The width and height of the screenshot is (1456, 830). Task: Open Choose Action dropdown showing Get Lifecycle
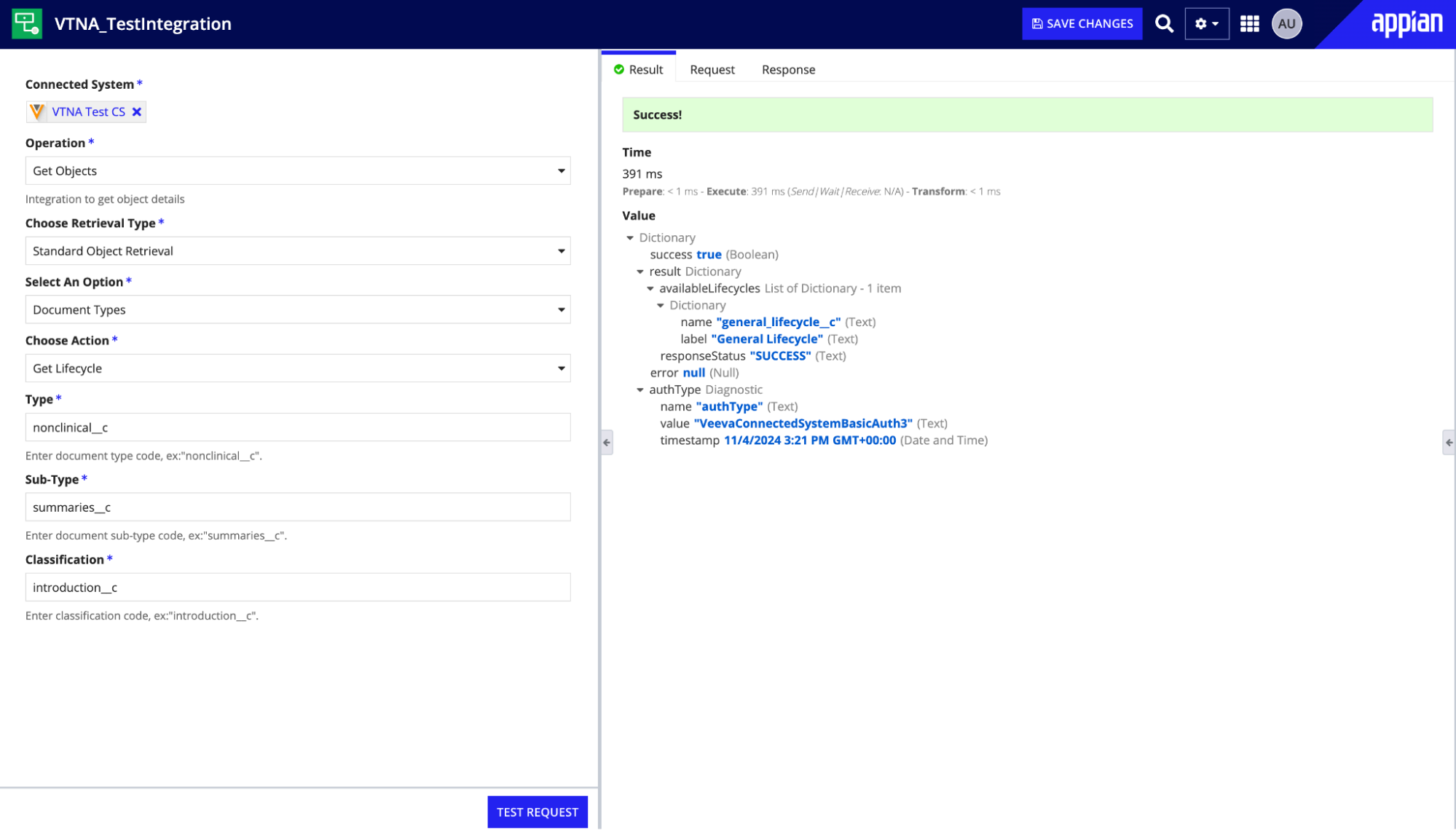point(298,368)
